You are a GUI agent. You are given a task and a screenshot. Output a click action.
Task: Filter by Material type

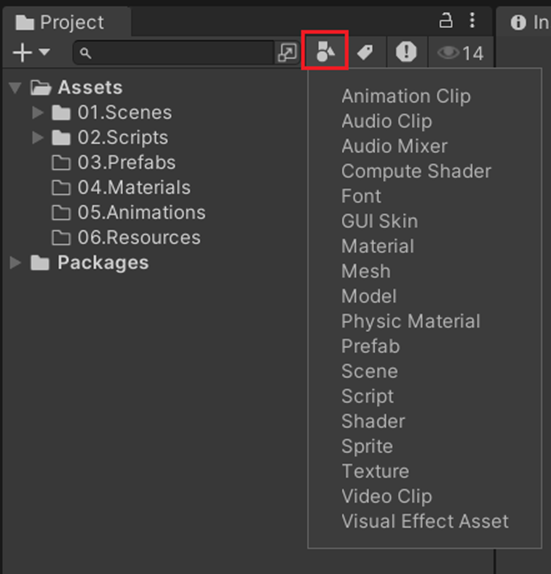(378, 246)
